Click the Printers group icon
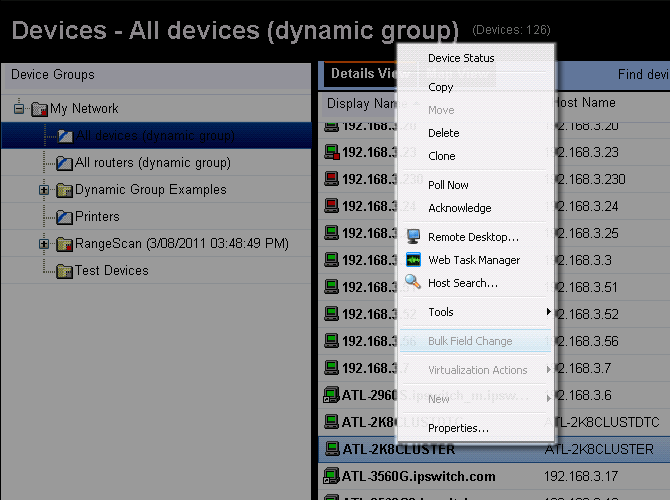 65,217
